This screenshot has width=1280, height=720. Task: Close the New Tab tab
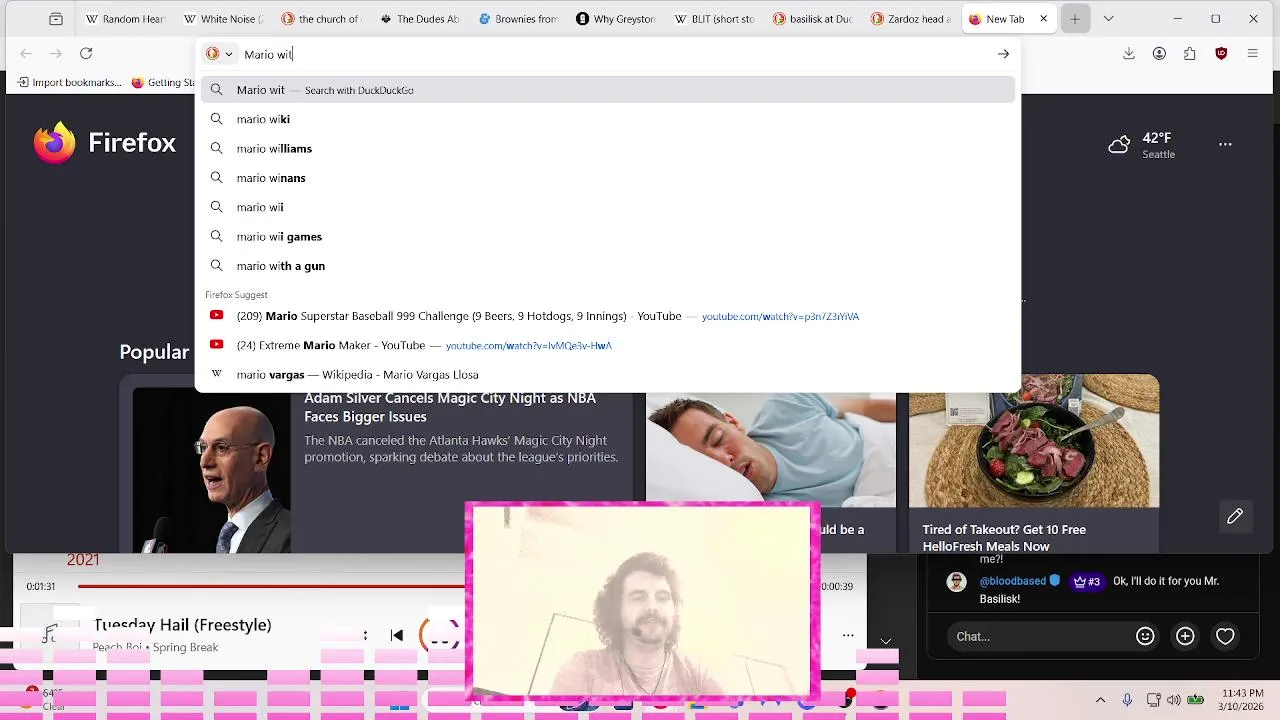coord(1043,19)
